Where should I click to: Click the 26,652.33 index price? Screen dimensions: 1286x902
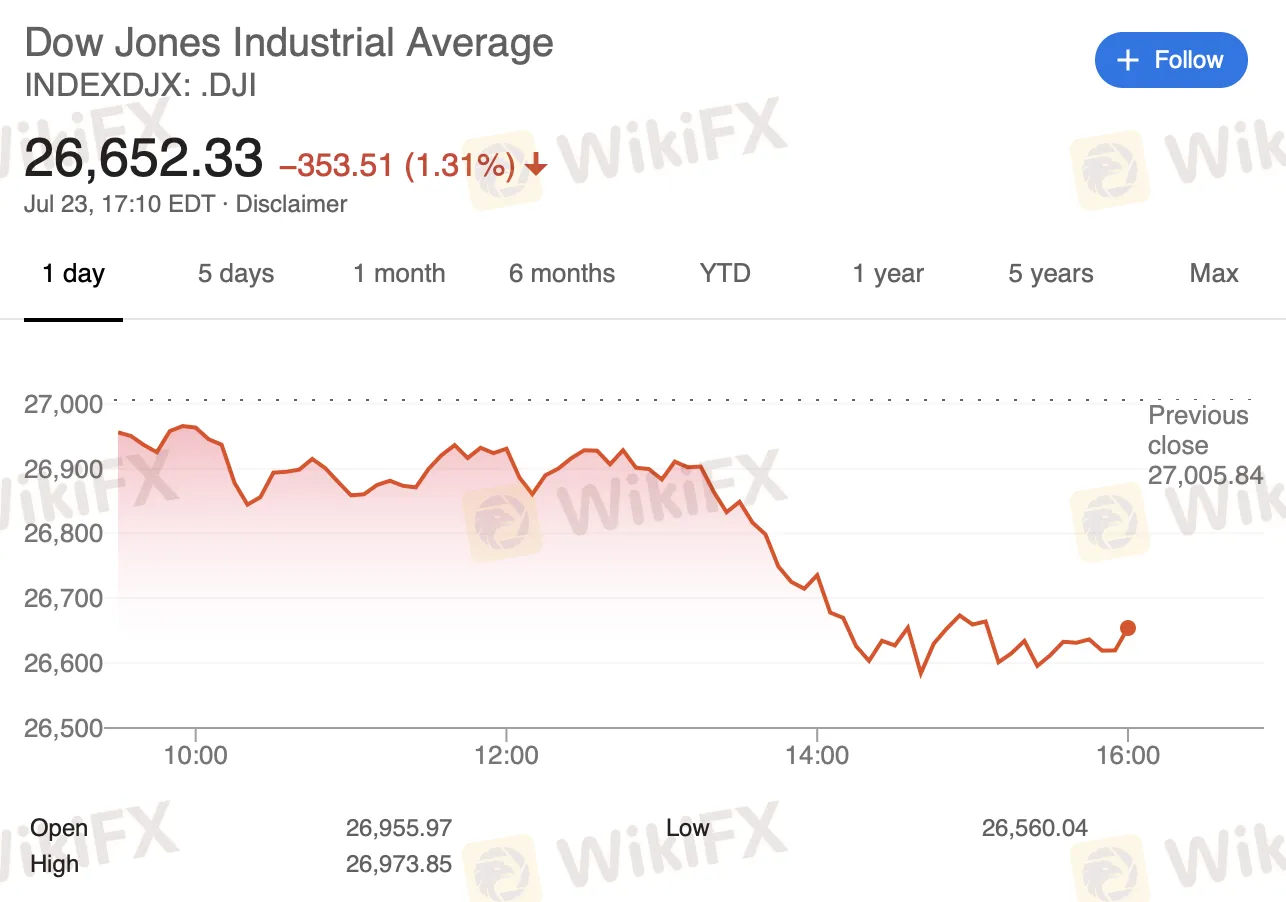click(x=143, y=159)
